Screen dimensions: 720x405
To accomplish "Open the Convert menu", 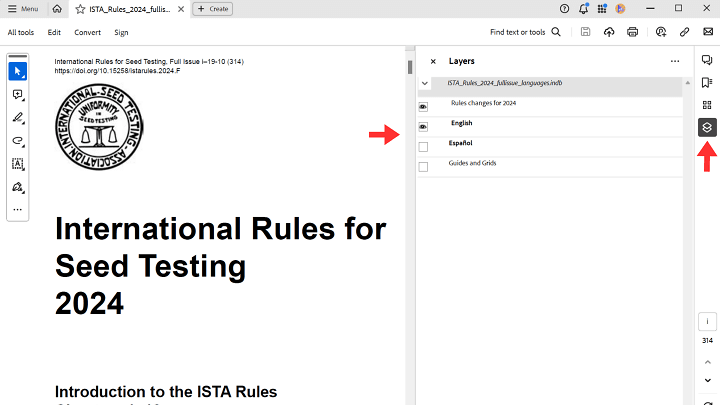I will tap(87, 32).
